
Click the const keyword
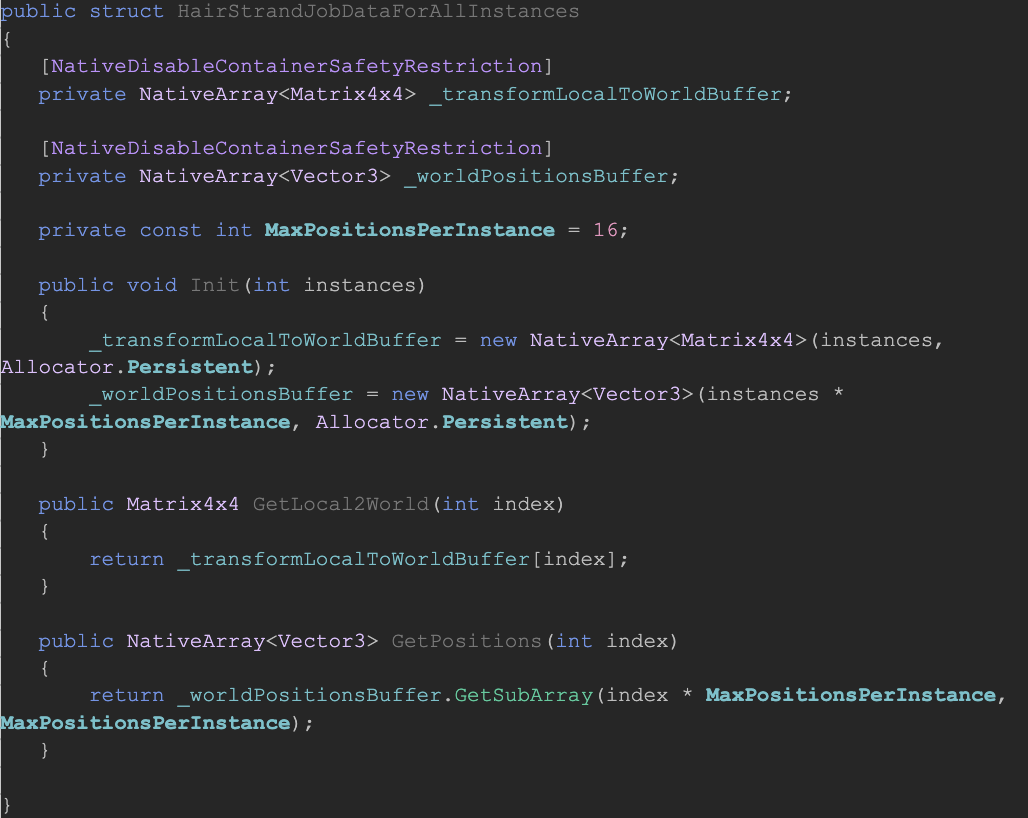(x=170, y=230)
